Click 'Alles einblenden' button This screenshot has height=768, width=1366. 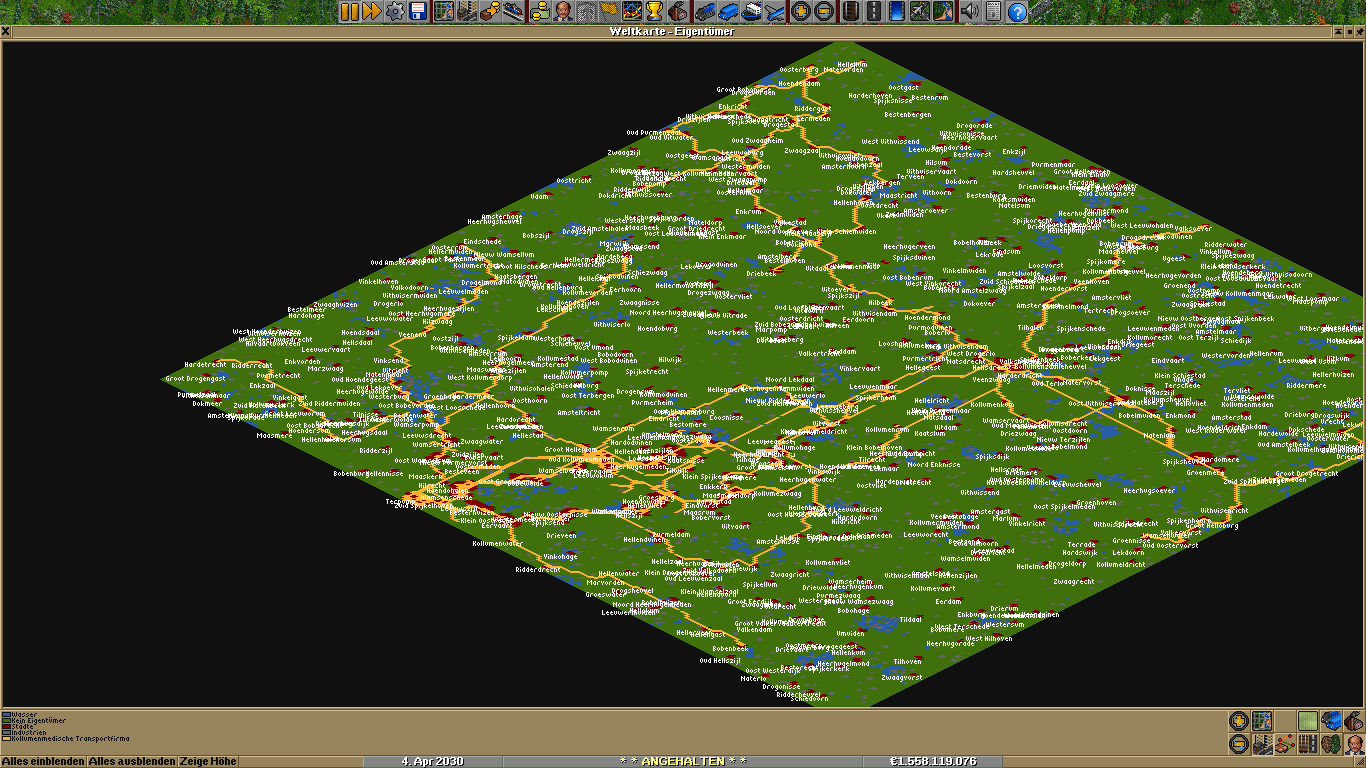pos(43,761)
